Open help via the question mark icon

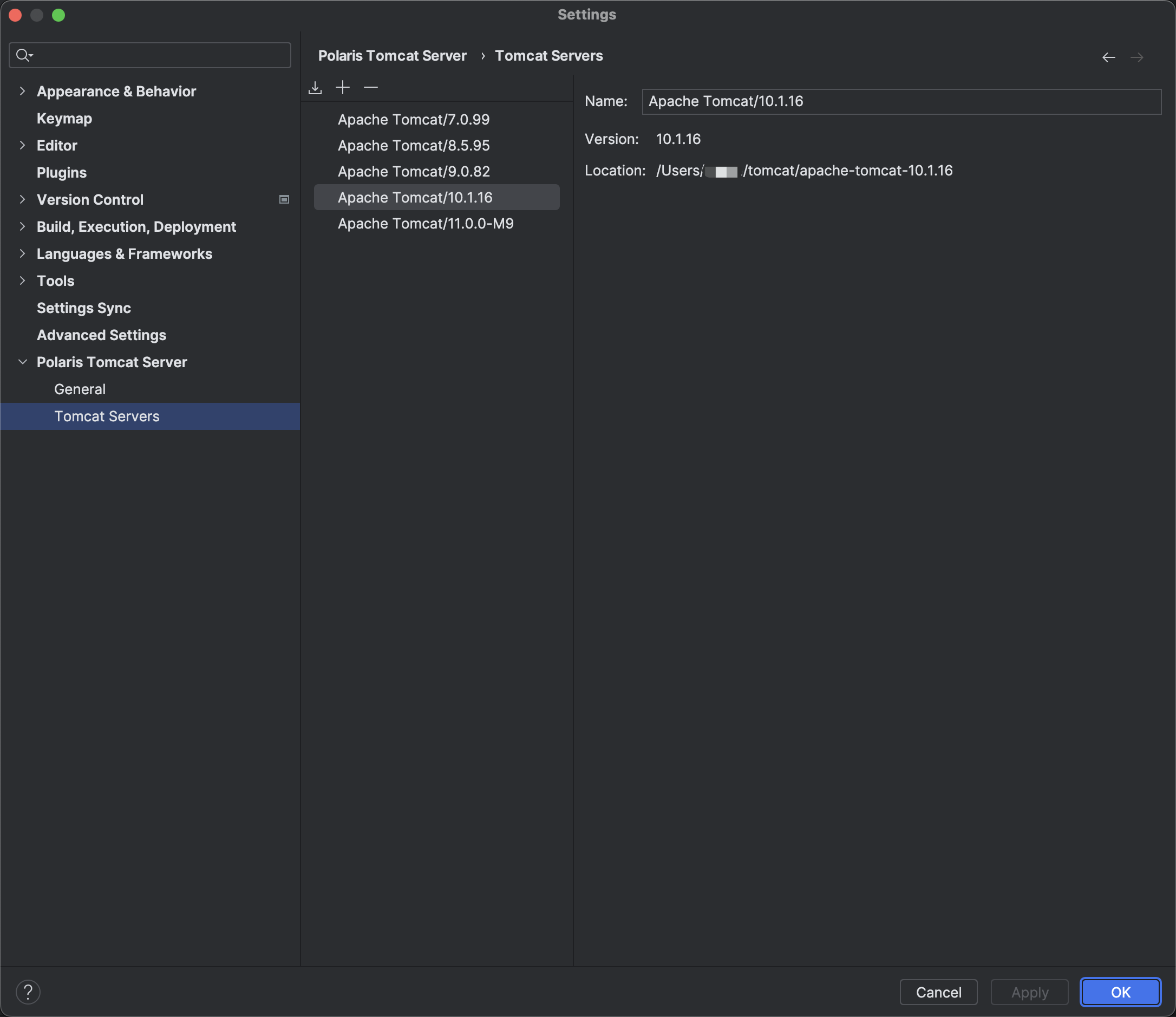[x=28, y=992]
